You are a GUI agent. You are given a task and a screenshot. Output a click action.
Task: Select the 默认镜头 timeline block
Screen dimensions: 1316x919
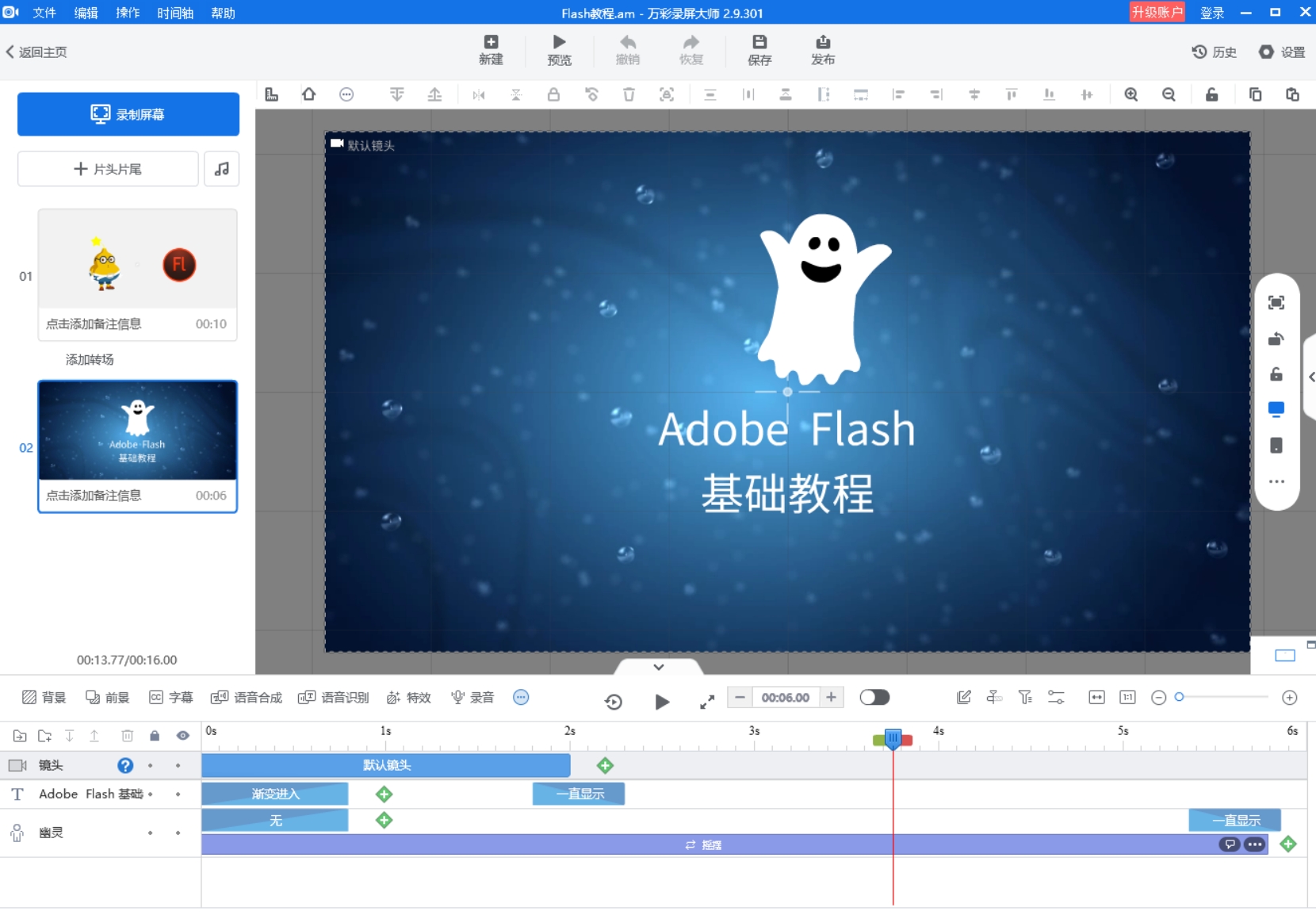pos(386,765)
